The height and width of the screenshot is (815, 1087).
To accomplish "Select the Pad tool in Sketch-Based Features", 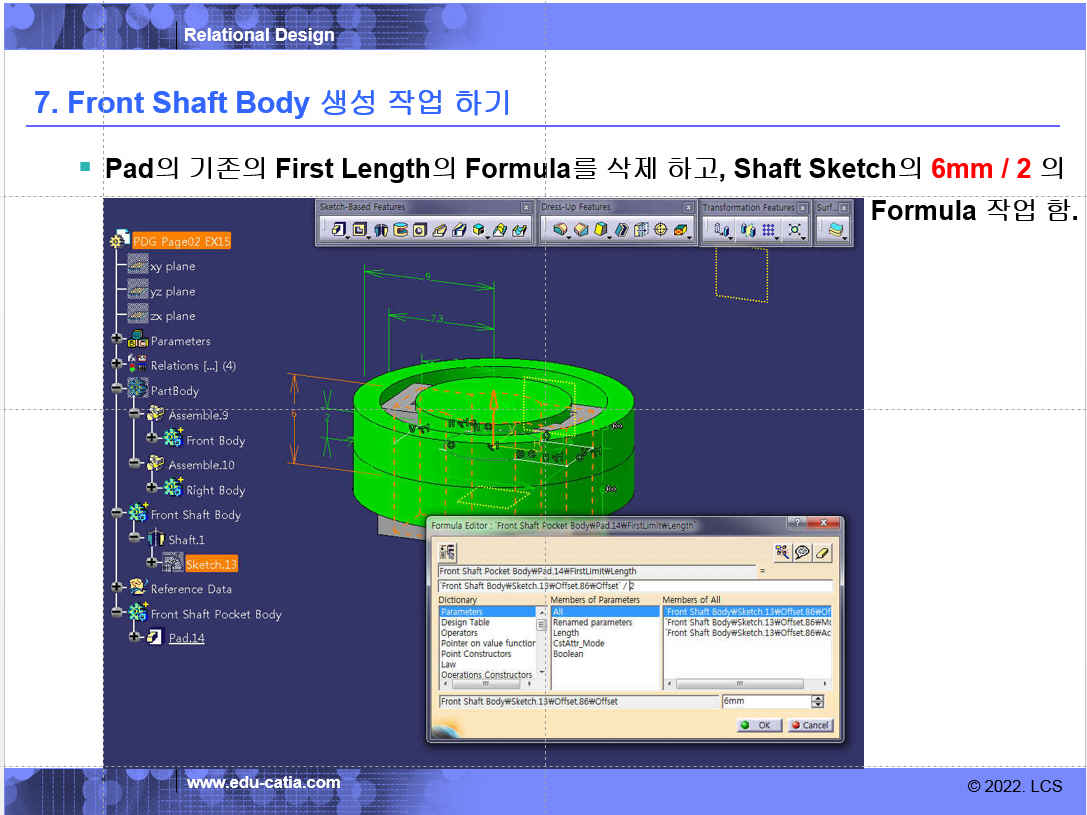I will (335, 230).
